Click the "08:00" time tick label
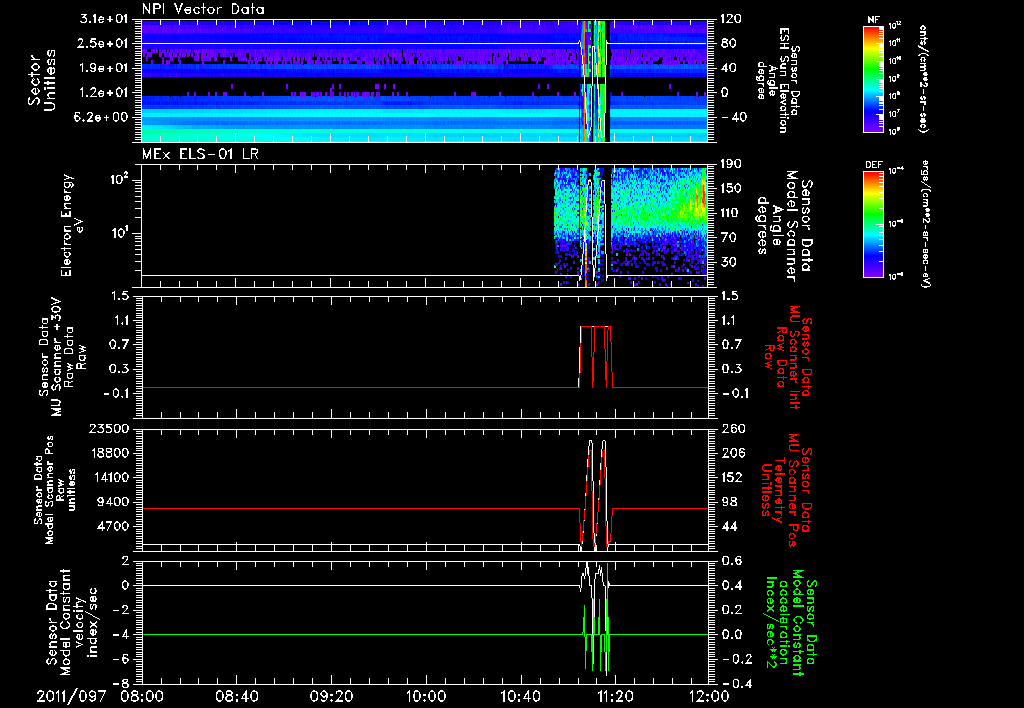Viewport: 1024px width, 708px height. [142, 696]
